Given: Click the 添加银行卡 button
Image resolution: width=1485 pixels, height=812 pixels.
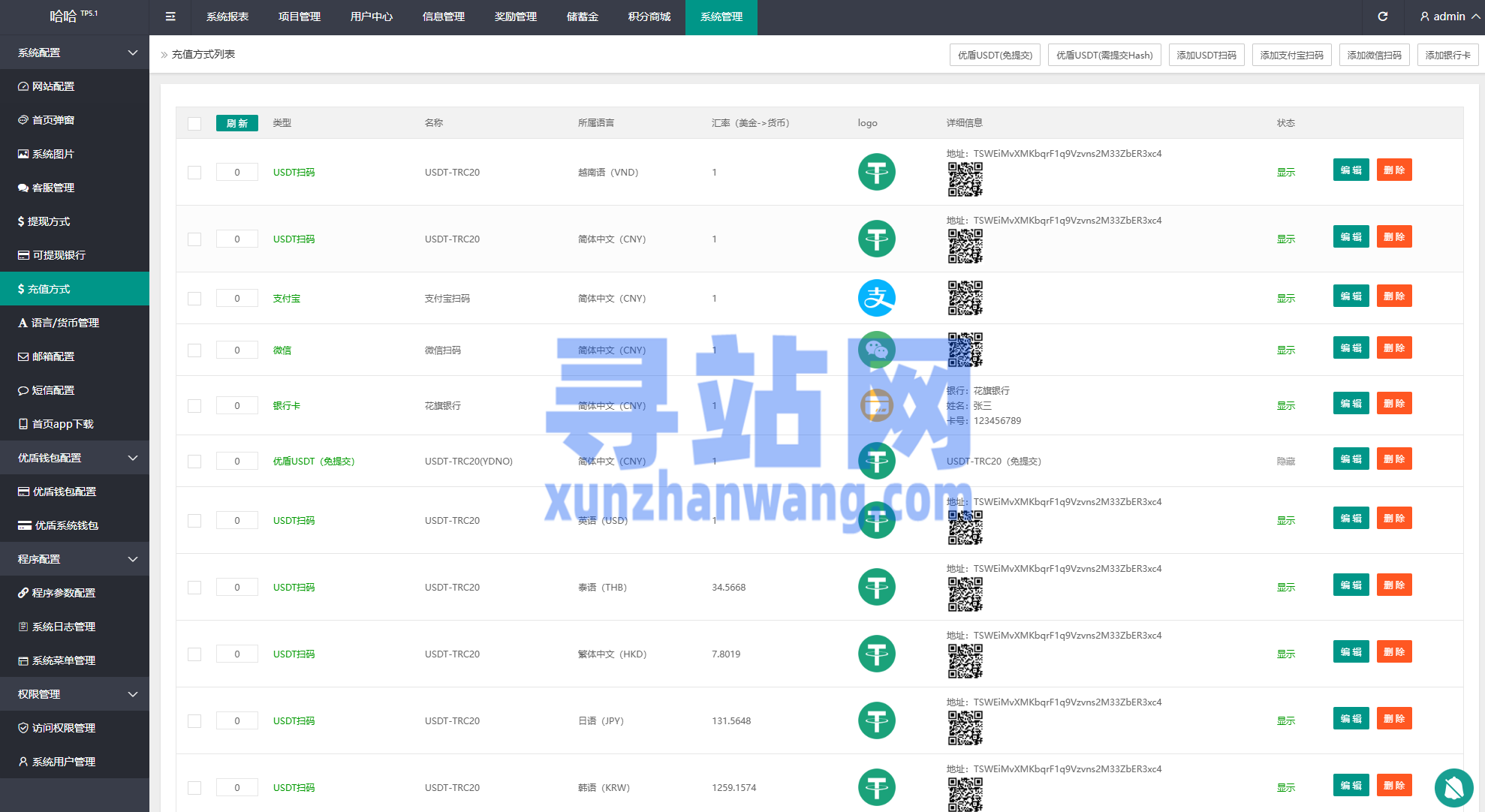Looking at the screenshot, I should click(x=1447, y=55).
